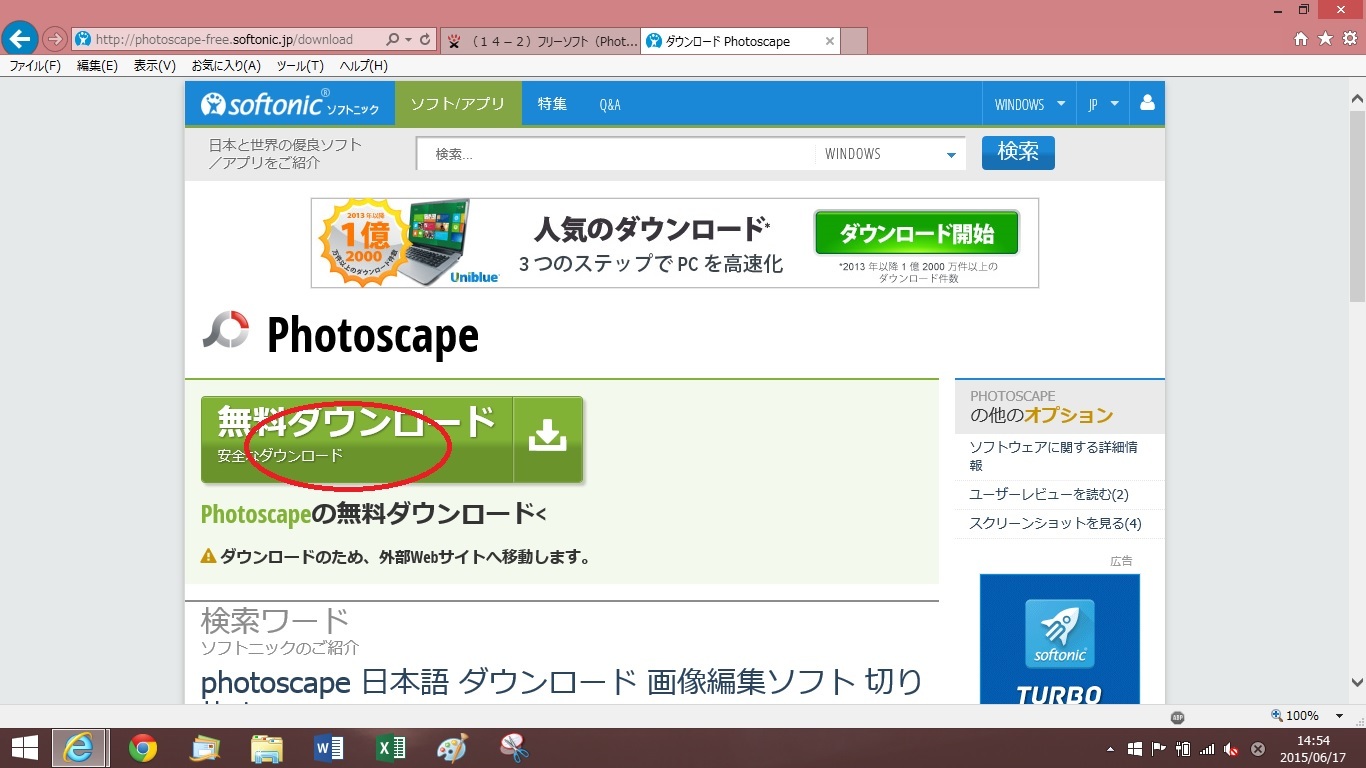Click the Action Center flag icon in the tray
The image size is (1366, 768).
pos(1159,748)
